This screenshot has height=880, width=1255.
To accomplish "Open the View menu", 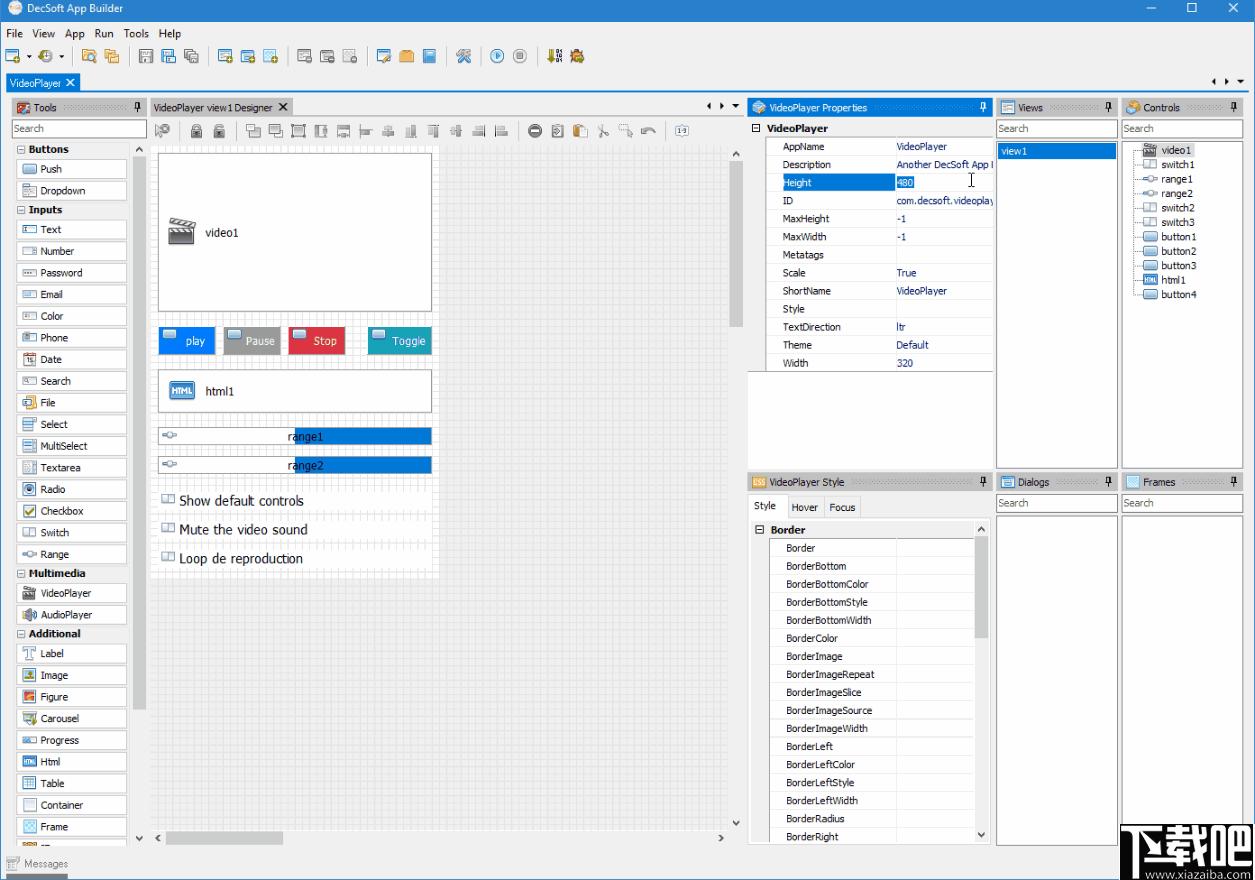I will (44, 33).
